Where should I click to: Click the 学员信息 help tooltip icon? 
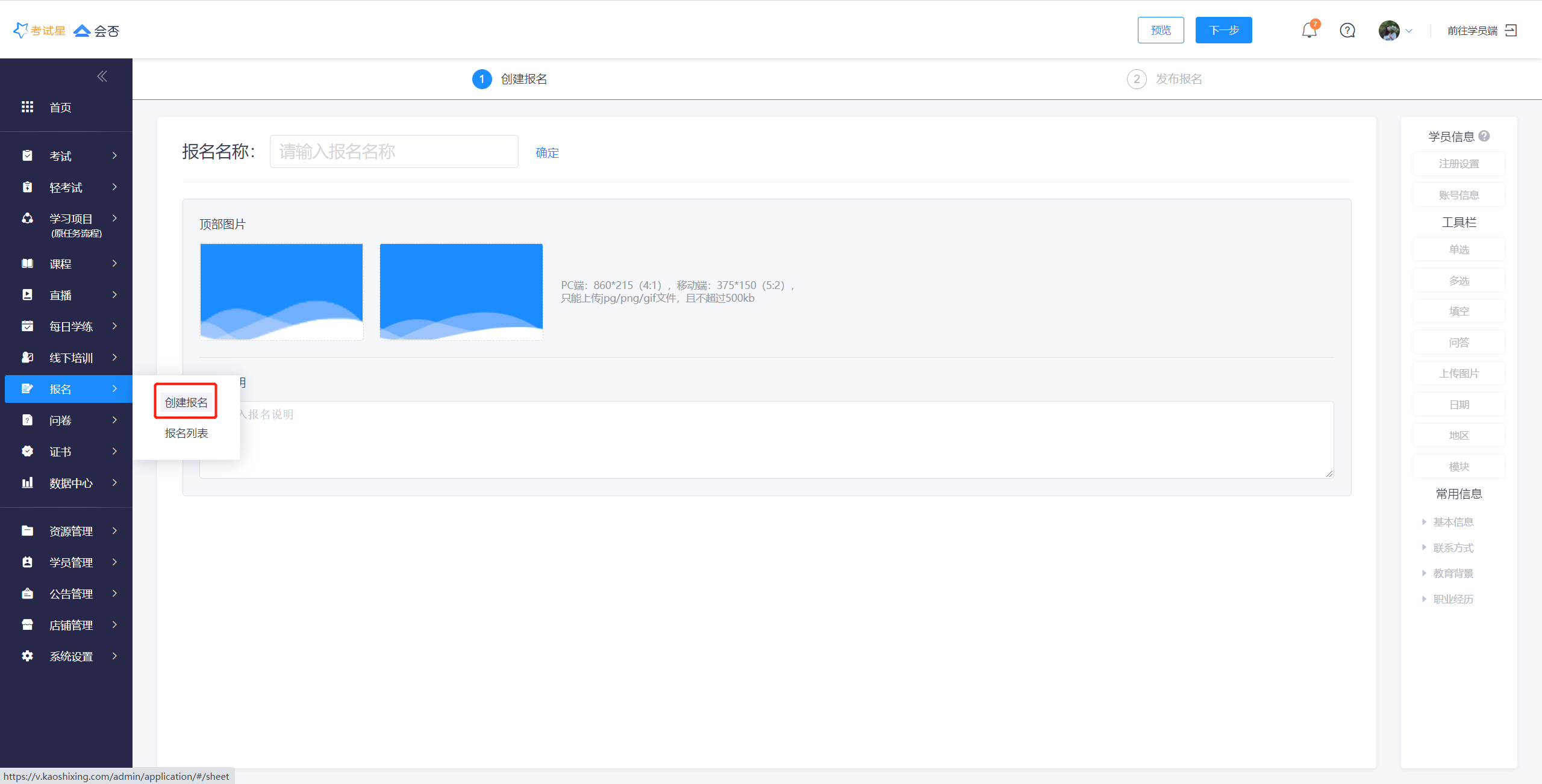coord(1484,136)
